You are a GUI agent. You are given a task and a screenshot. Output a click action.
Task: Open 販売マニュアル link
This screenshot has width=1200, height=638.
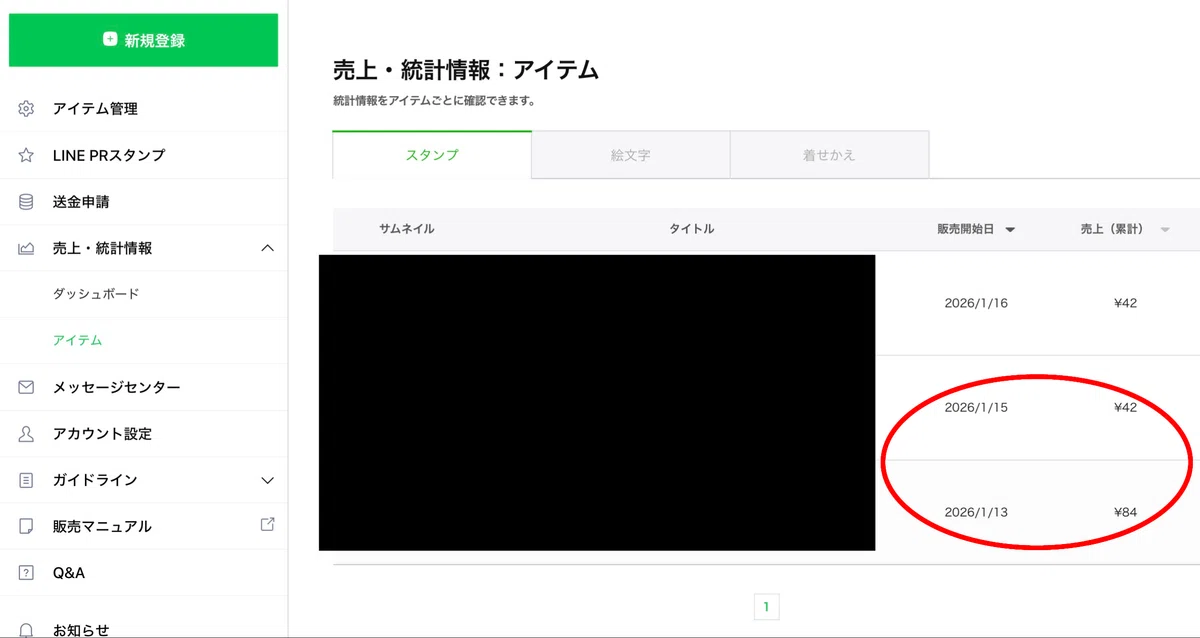click(102, 526)
